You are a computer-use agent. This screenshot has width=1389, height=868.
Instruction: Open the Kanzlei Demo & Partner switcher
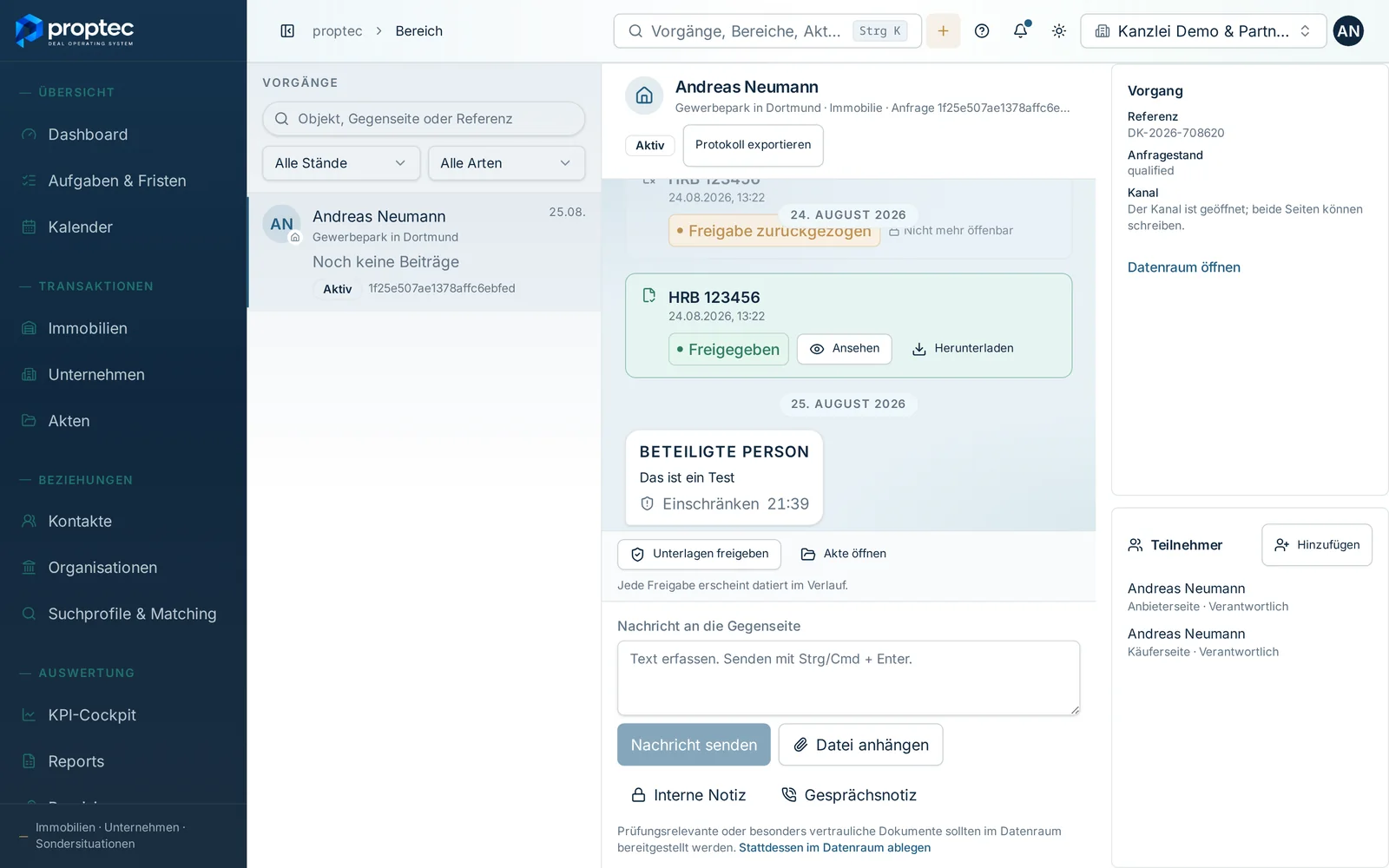coord(1203,31)
